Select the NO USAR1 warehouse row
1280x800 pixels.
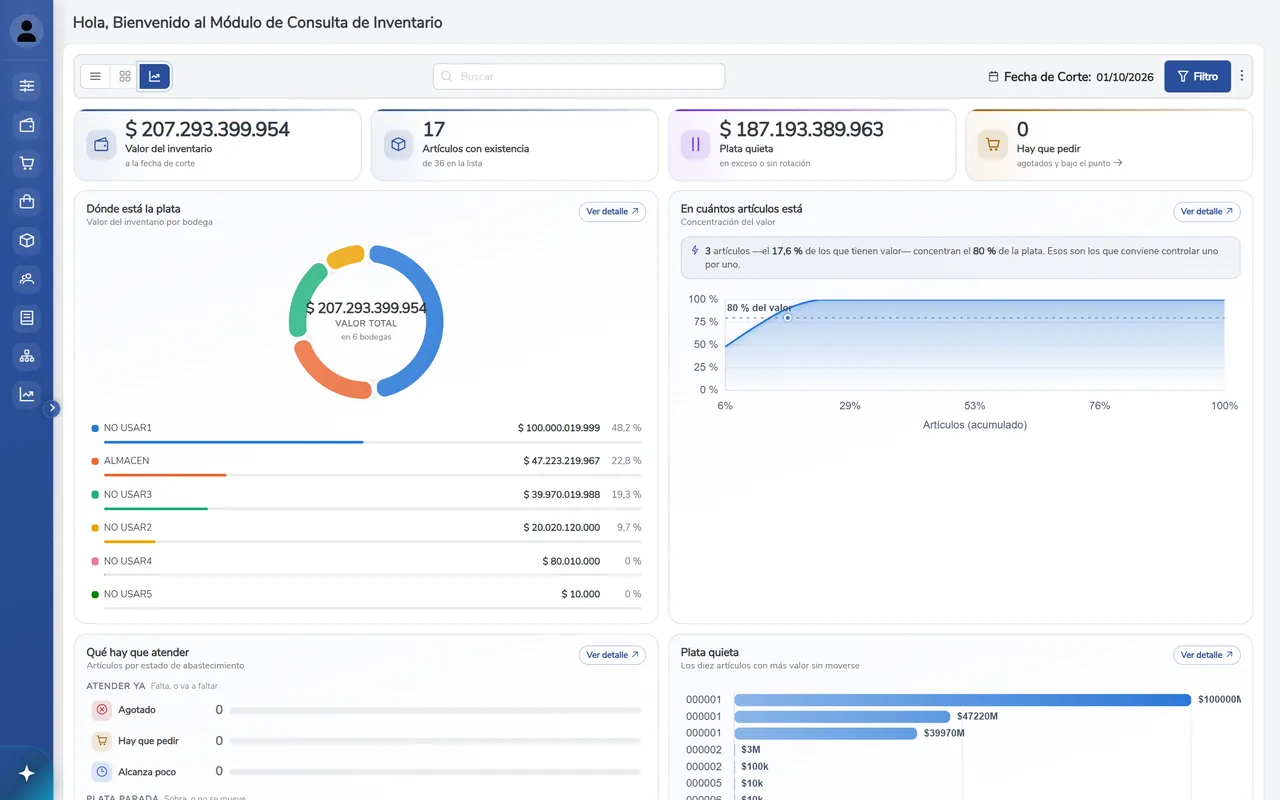366,432
